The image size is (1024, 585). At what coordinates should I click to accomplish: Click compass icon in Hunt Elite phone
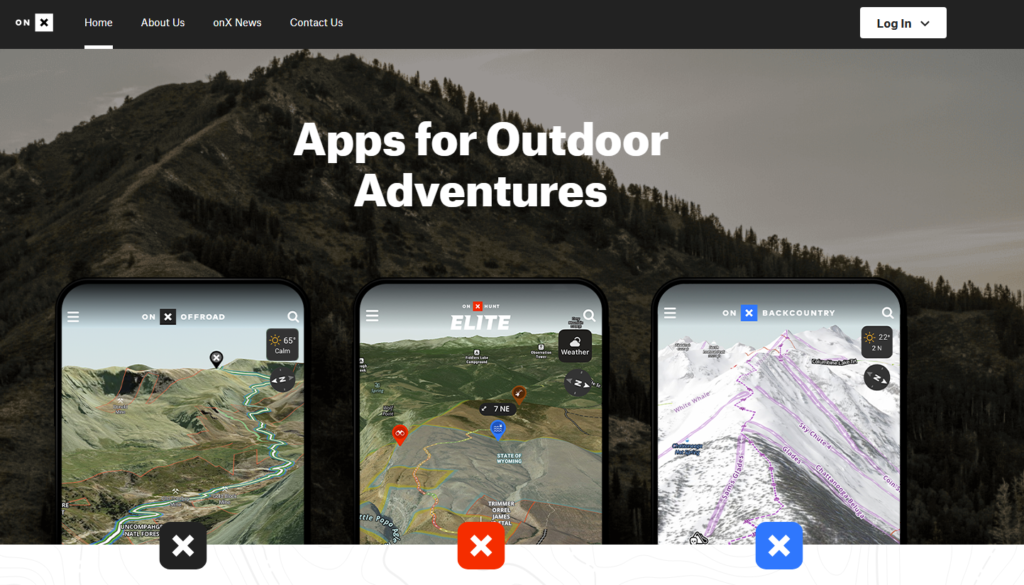[578, 383]
